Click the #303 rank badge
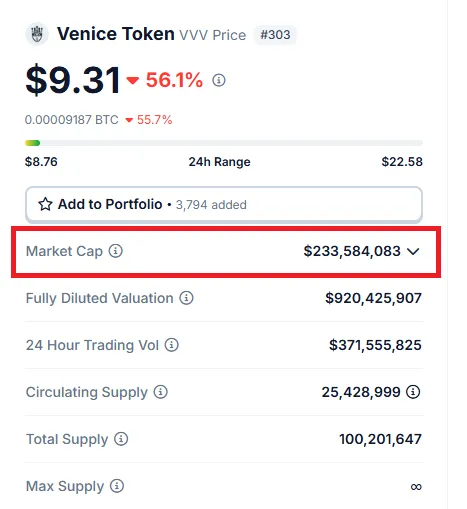This screenshot has width=467, height=509. (275, 35)
